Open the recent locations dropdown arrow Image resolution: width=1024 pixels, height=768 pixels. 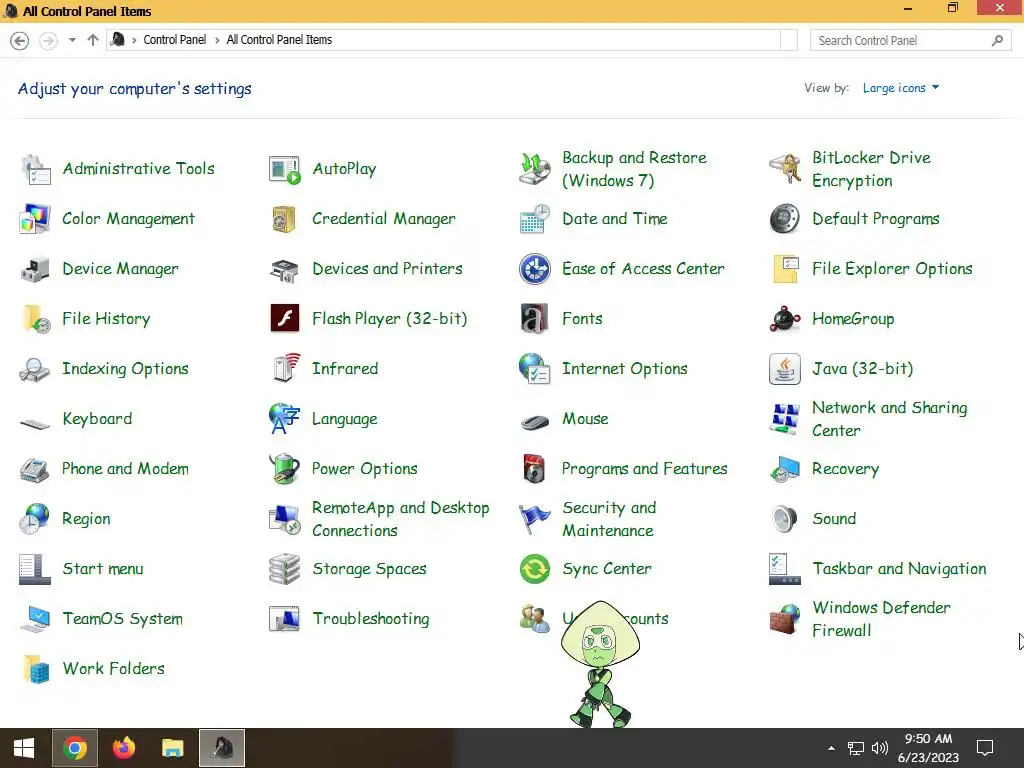pos(72,40)
